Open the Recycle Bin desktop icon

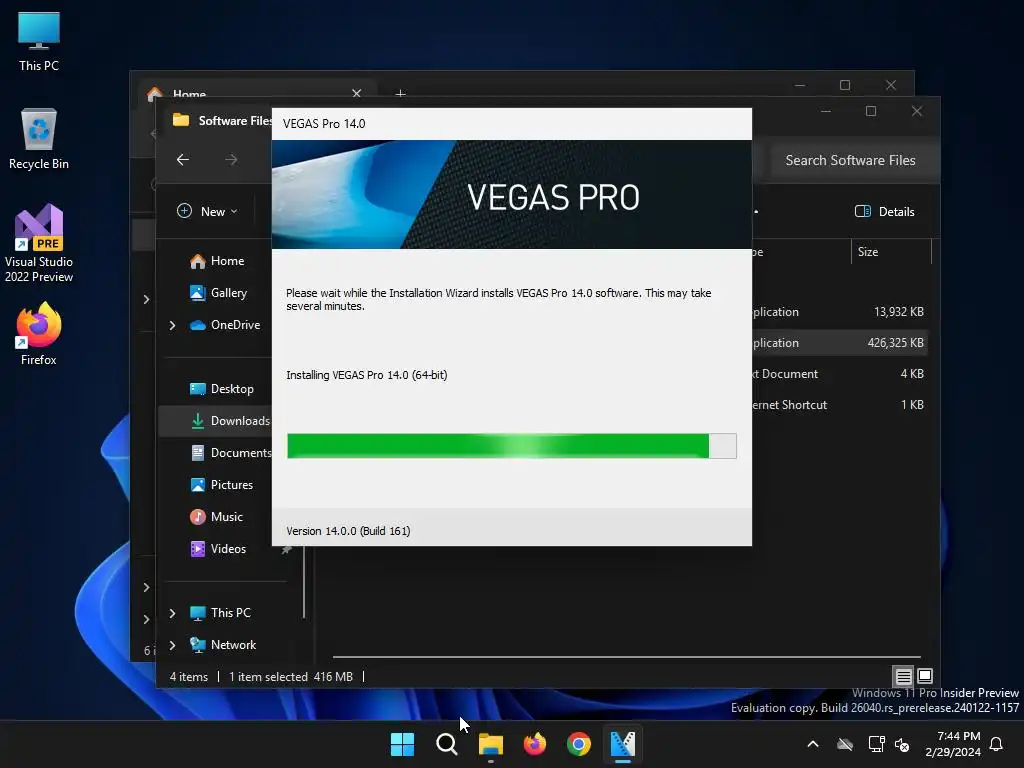39,139
